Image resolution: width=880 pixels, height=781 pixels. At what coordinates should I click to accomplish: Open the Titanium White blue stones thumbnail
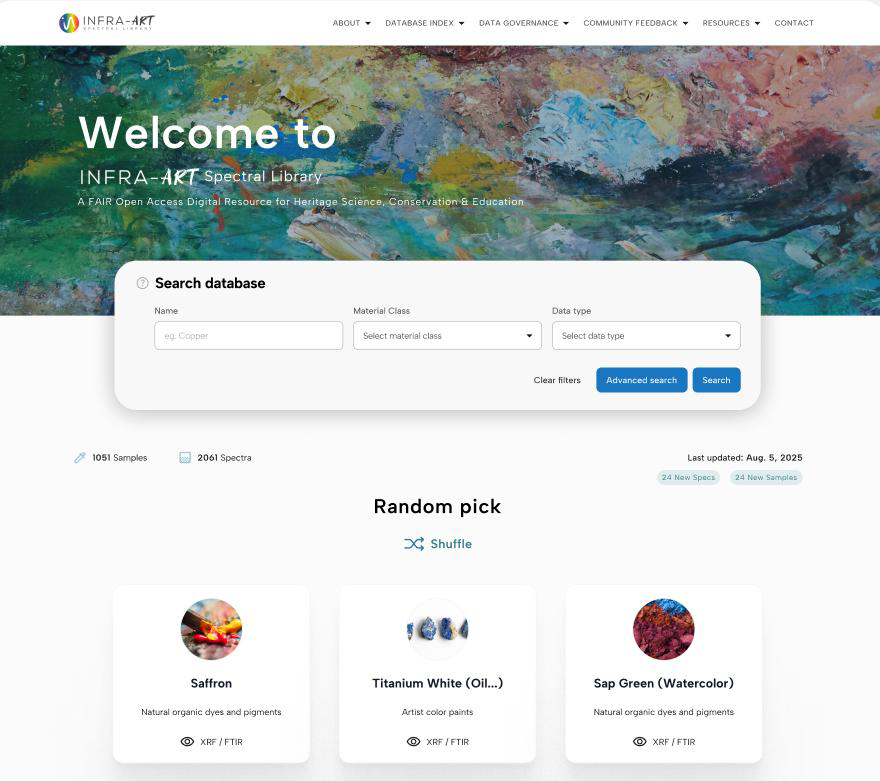437,629
